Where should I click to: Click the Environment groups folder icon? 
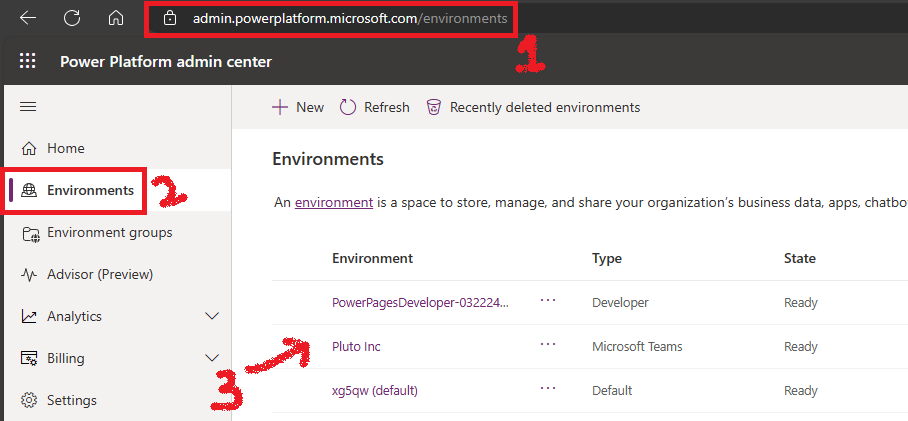[30, 233]
